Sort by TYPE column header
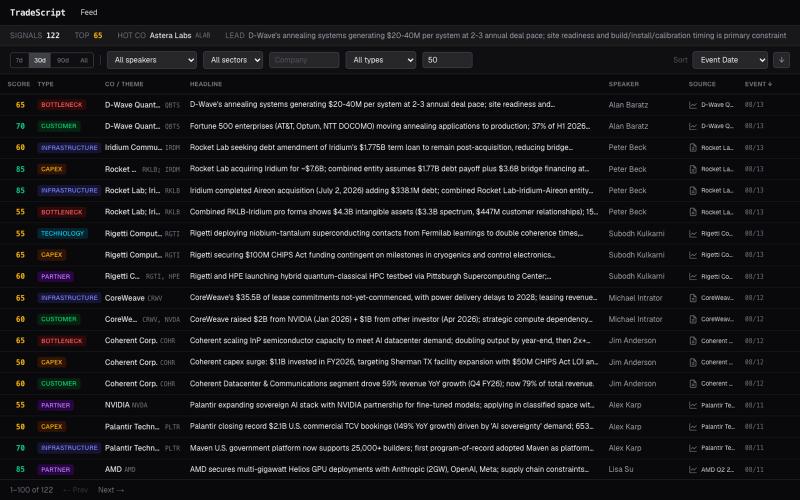The width and height of the screenshot is (800, 500). click(45, 84)
